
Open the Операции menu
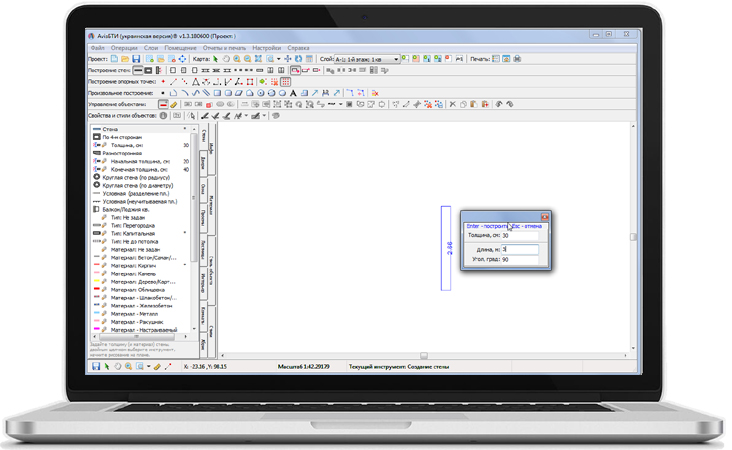(124, 48)
